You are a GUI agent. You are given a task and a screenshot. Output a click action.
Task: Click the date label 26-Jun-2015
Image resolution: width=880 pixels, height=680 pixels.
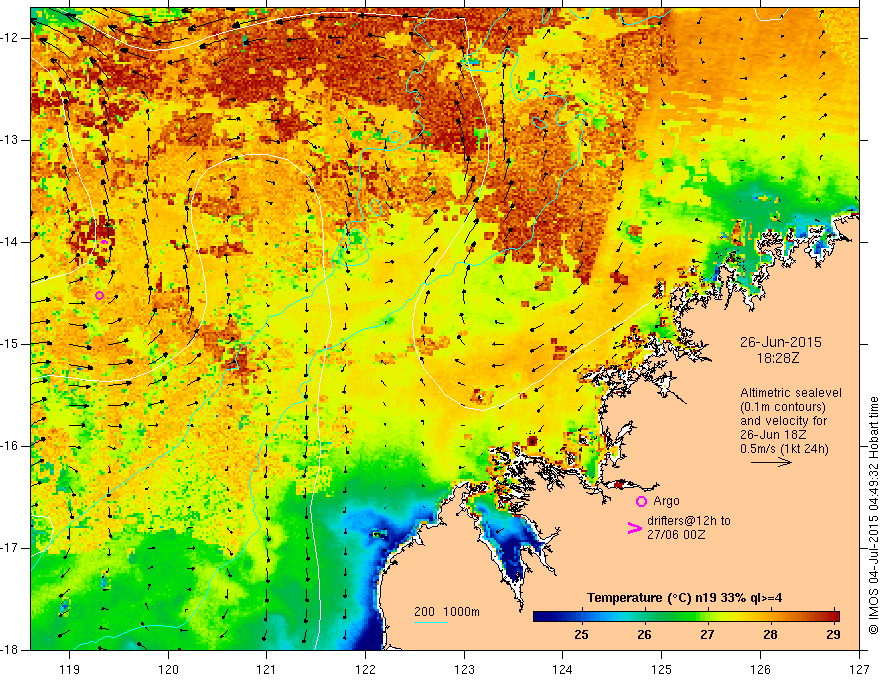point(780,342)
